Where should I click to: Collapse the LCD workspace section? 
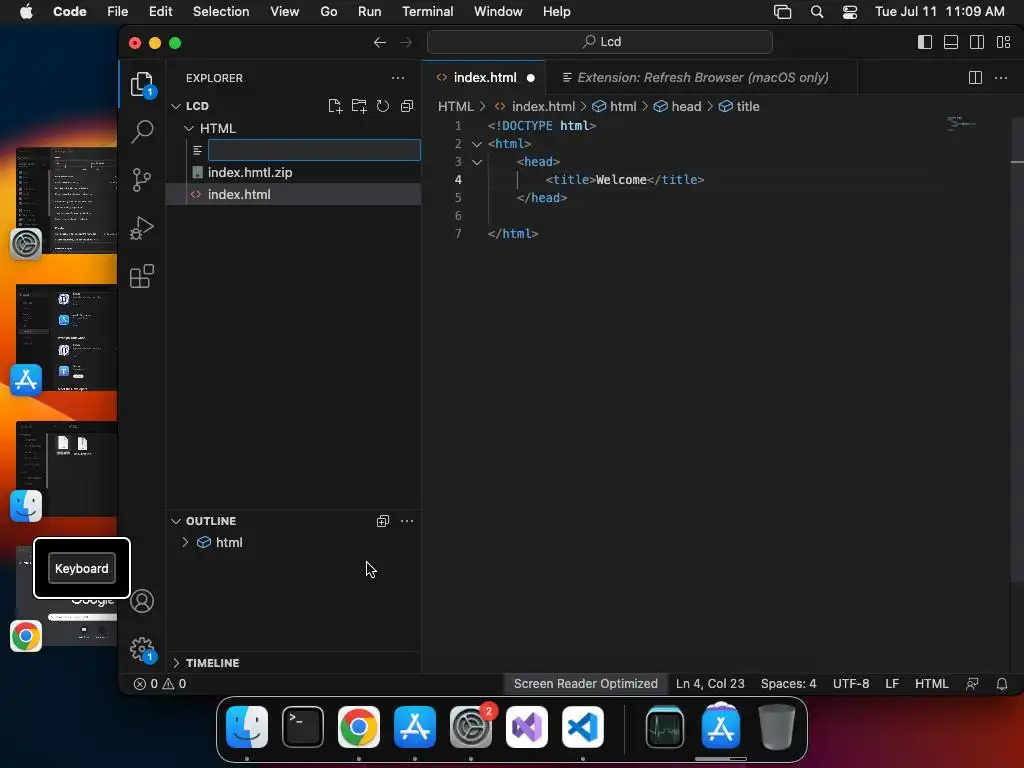[176, 106]
